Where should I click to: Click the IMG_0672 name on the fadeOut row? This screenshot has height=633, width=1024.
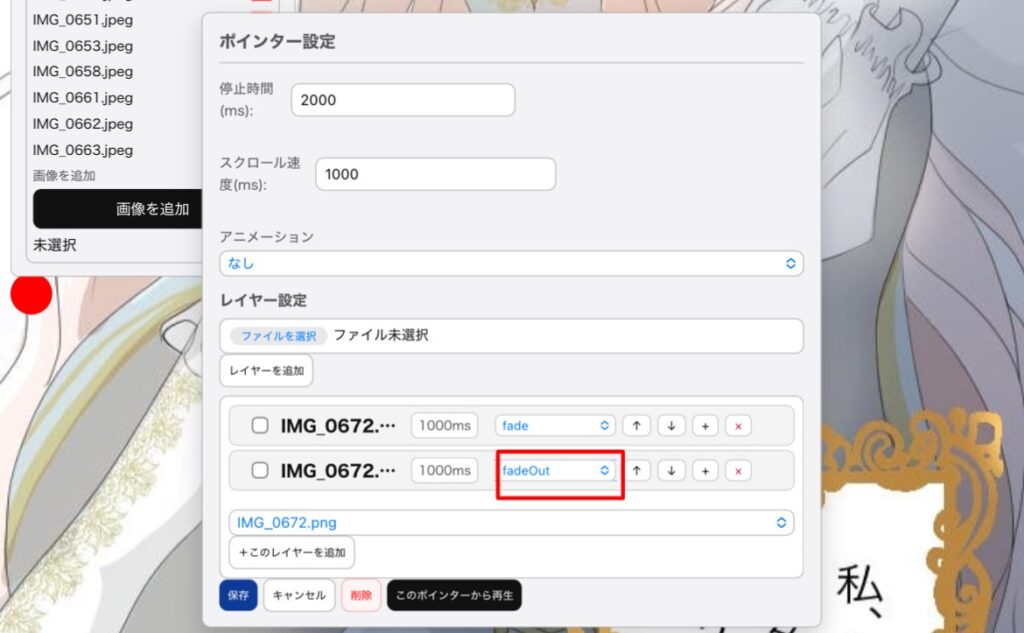(338, 471)
